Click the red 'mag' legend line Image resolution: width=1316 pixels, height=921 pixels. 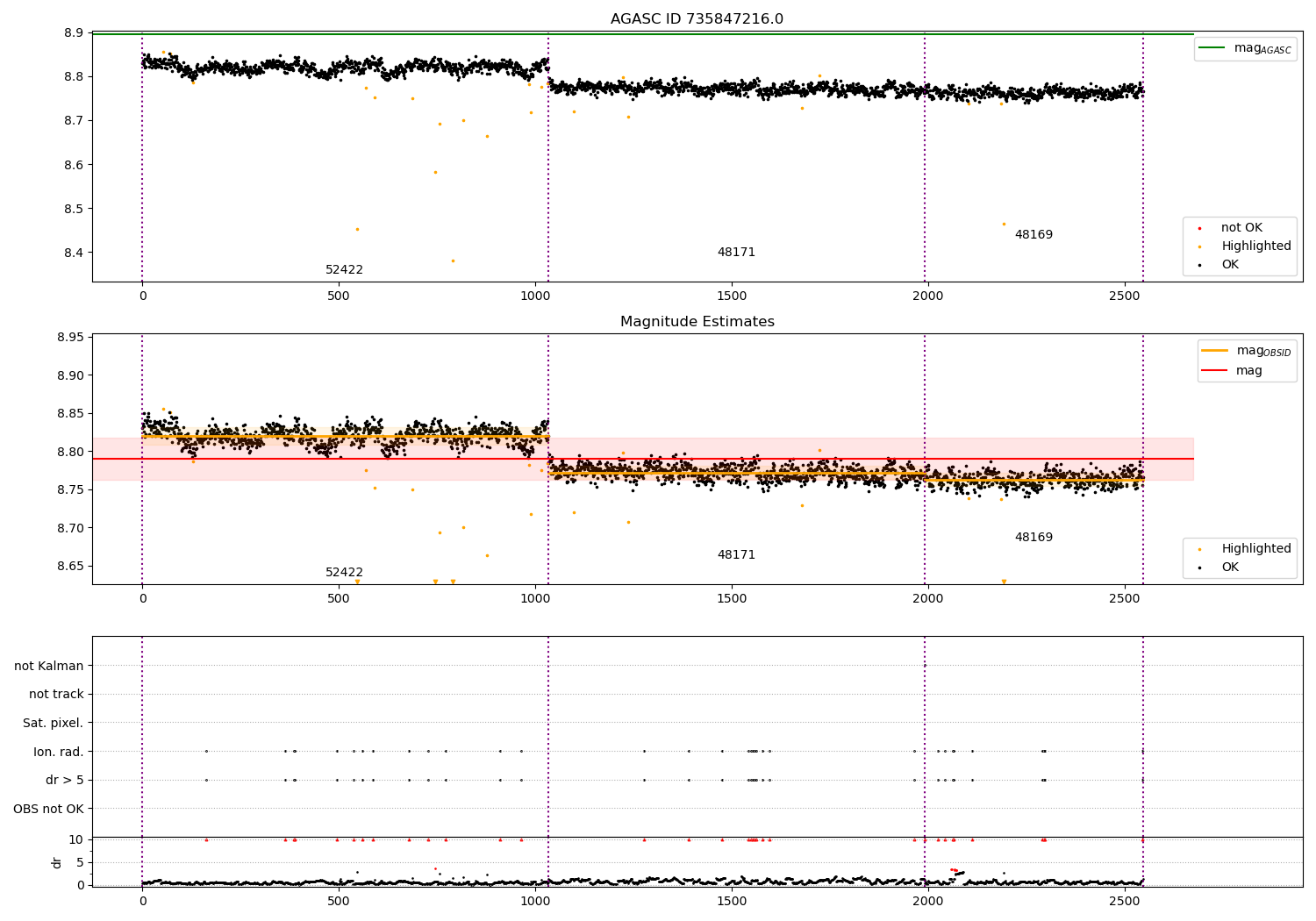(x=1214, y=370)
